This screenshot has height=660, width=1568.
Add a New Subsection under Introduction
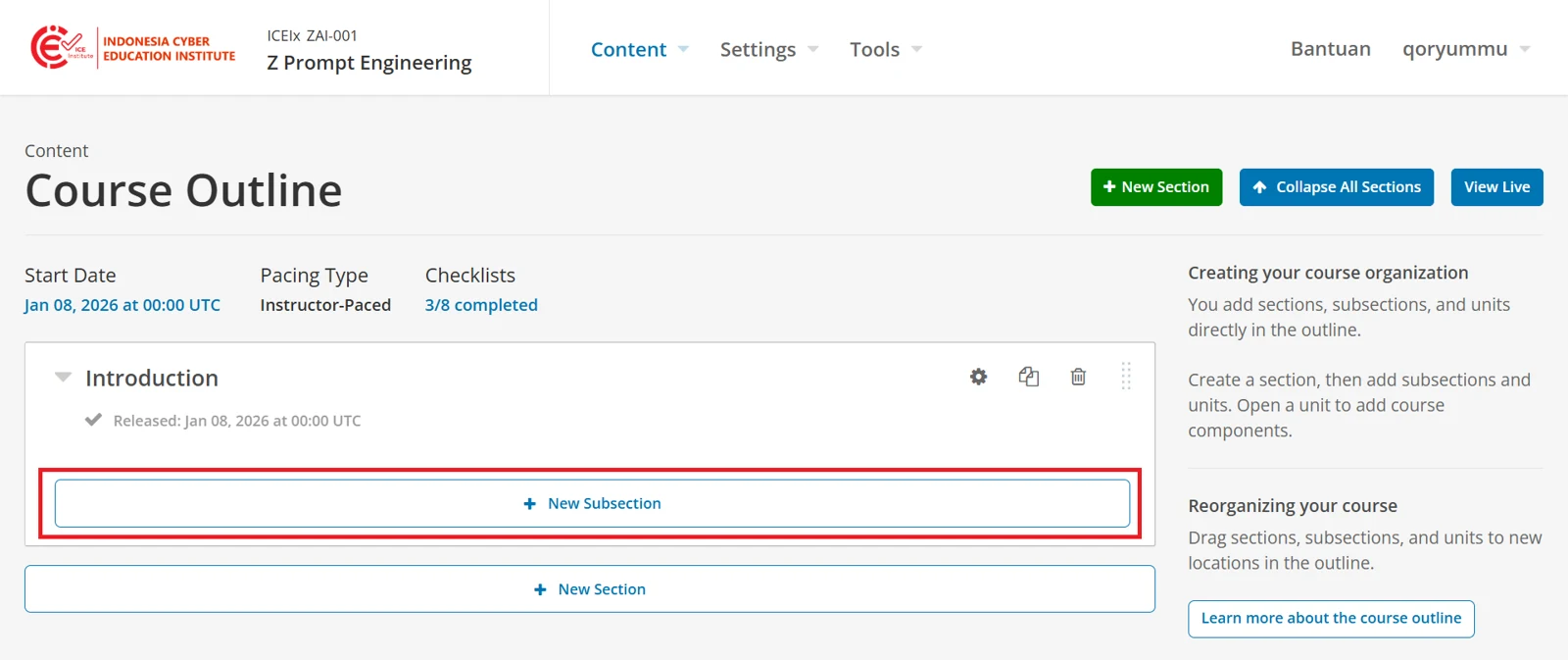[592, 503]
